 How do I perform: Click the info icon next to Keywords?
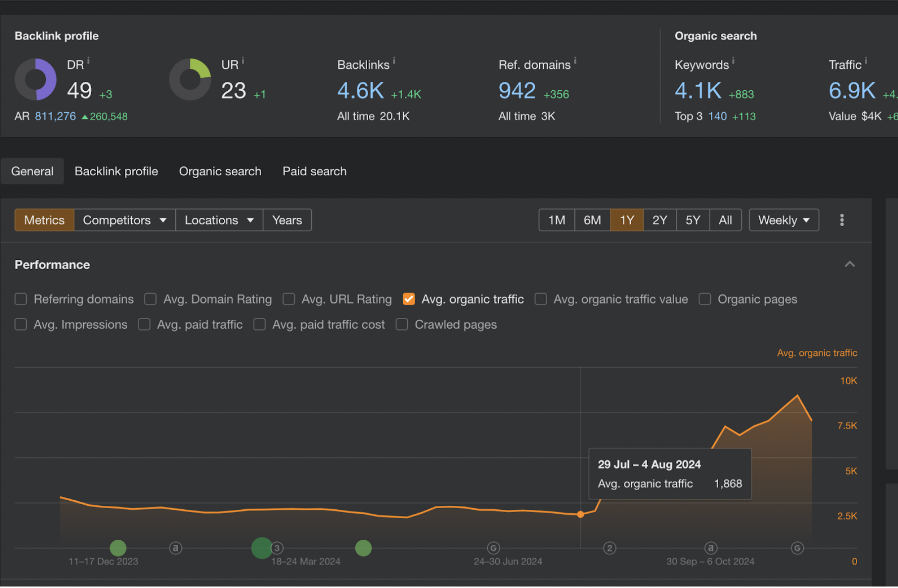[733, 62]
